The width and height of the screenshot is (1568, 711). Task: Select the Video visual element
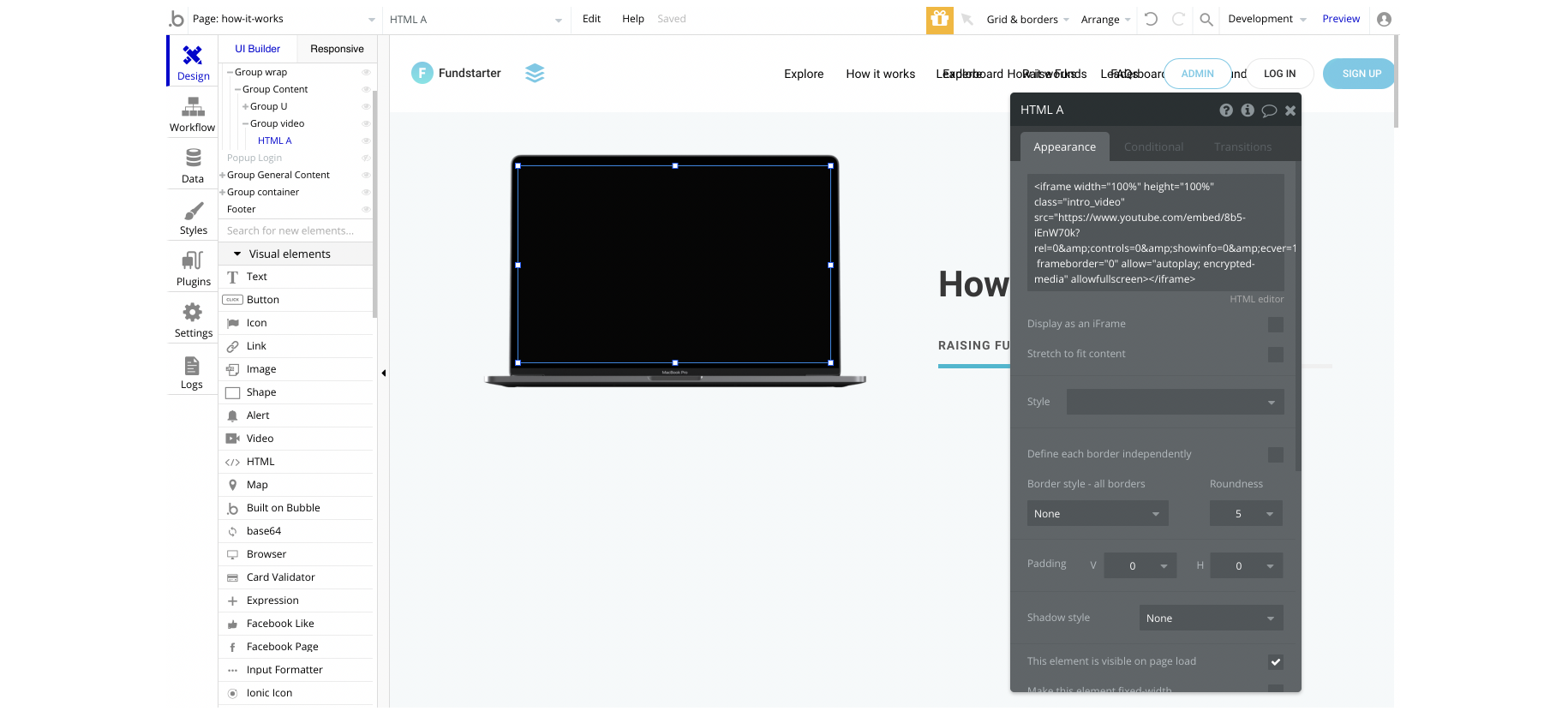pos(296,439)
